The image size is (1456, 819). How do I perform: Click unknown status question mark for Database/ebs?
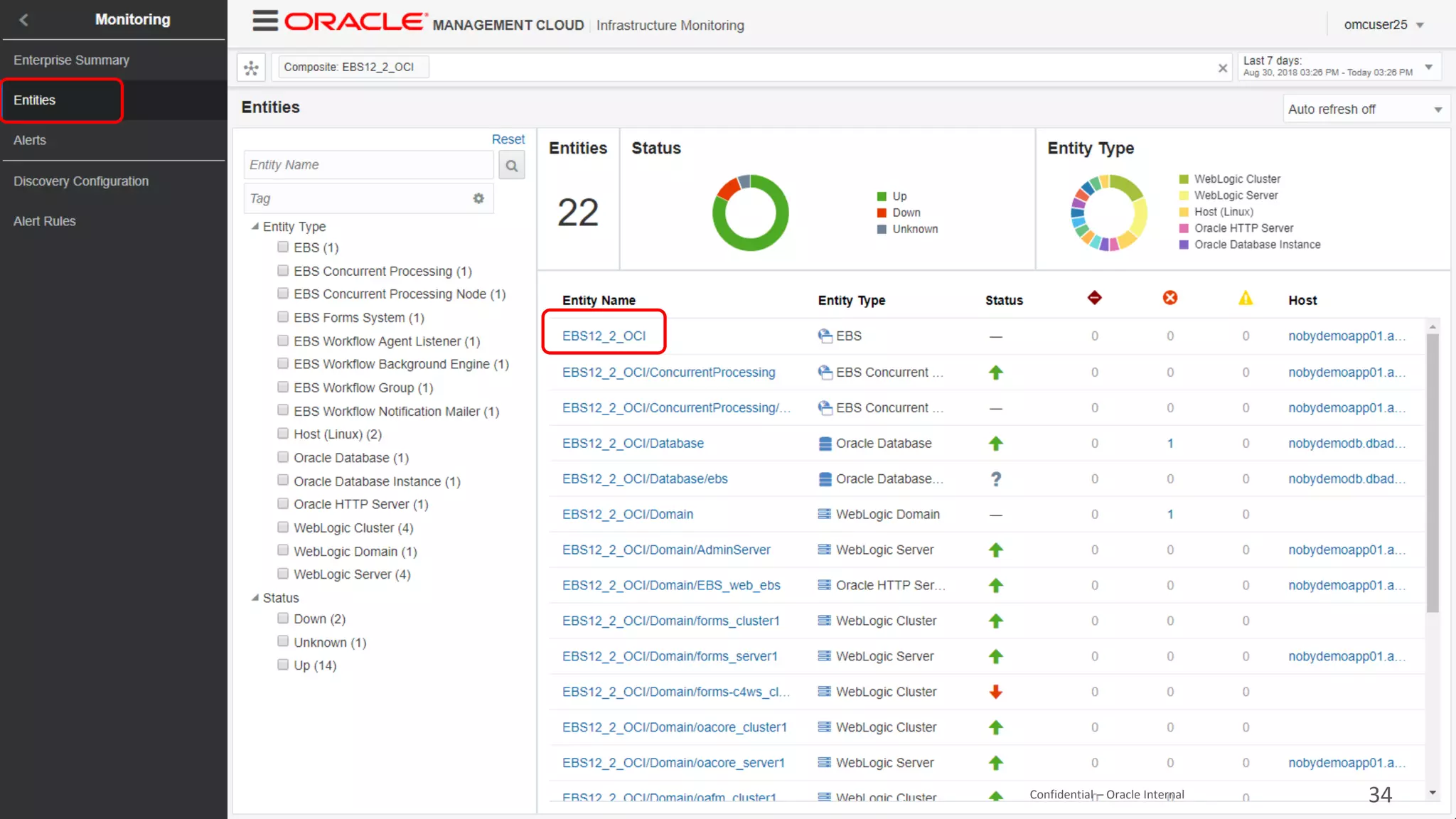point(996,479)
